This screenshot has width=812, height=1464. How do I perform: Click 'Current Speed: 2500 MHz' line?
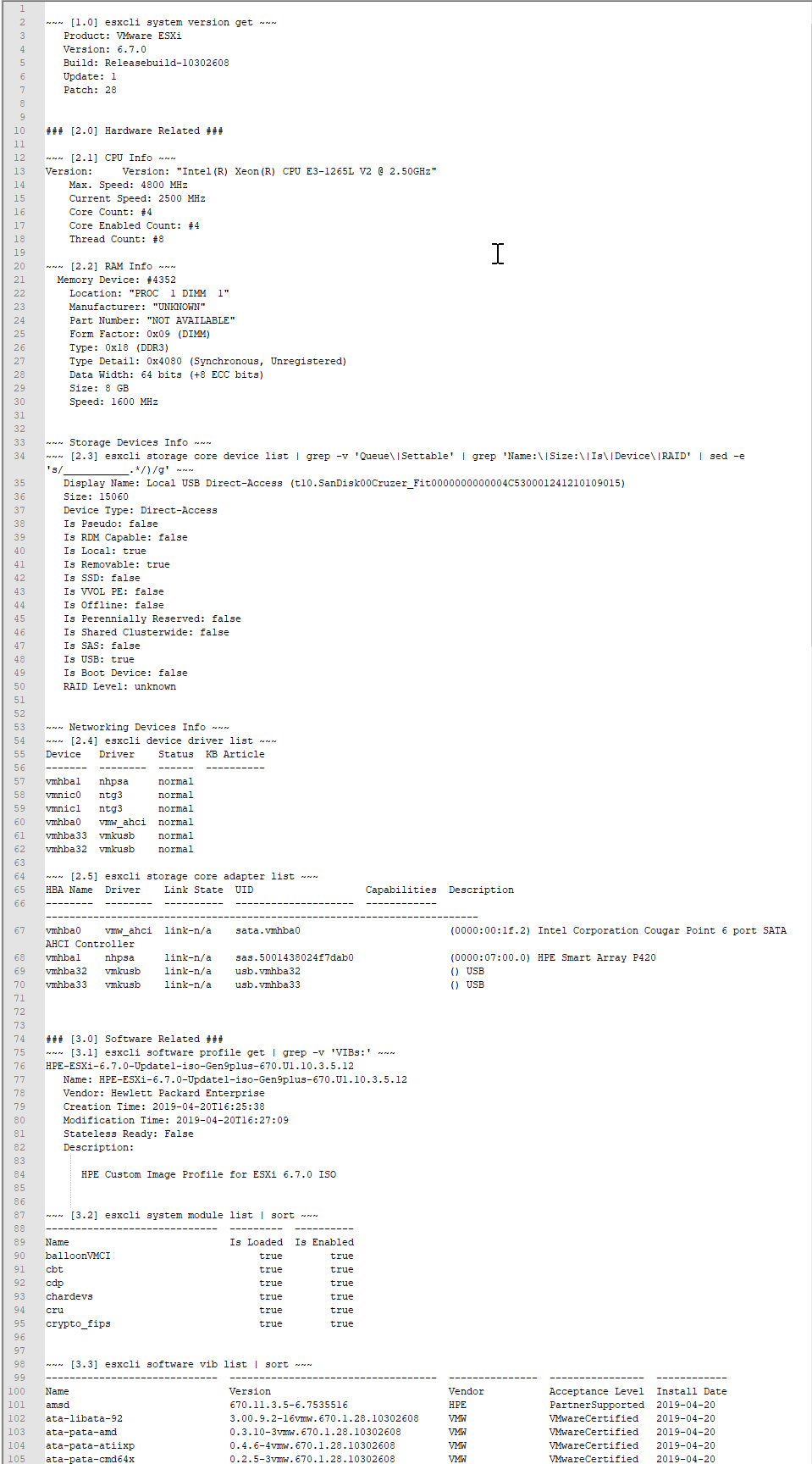click(x=137, y=198)
